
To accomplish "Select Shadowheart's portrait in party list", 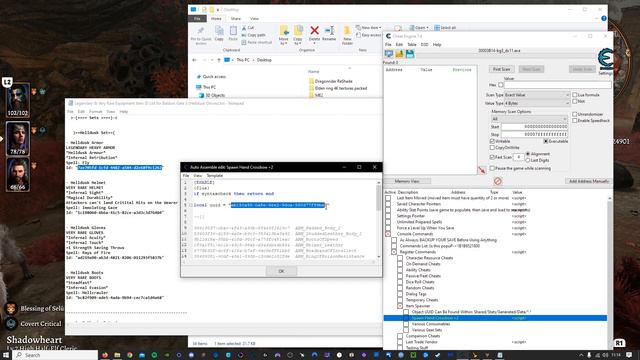I will [18, 138].
